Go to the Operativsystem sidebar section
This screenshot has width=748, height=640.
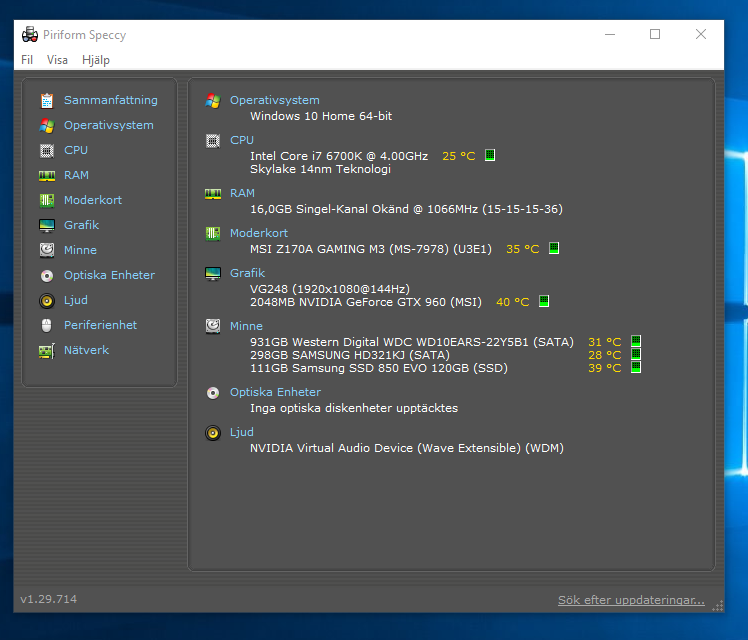(109, 125)
